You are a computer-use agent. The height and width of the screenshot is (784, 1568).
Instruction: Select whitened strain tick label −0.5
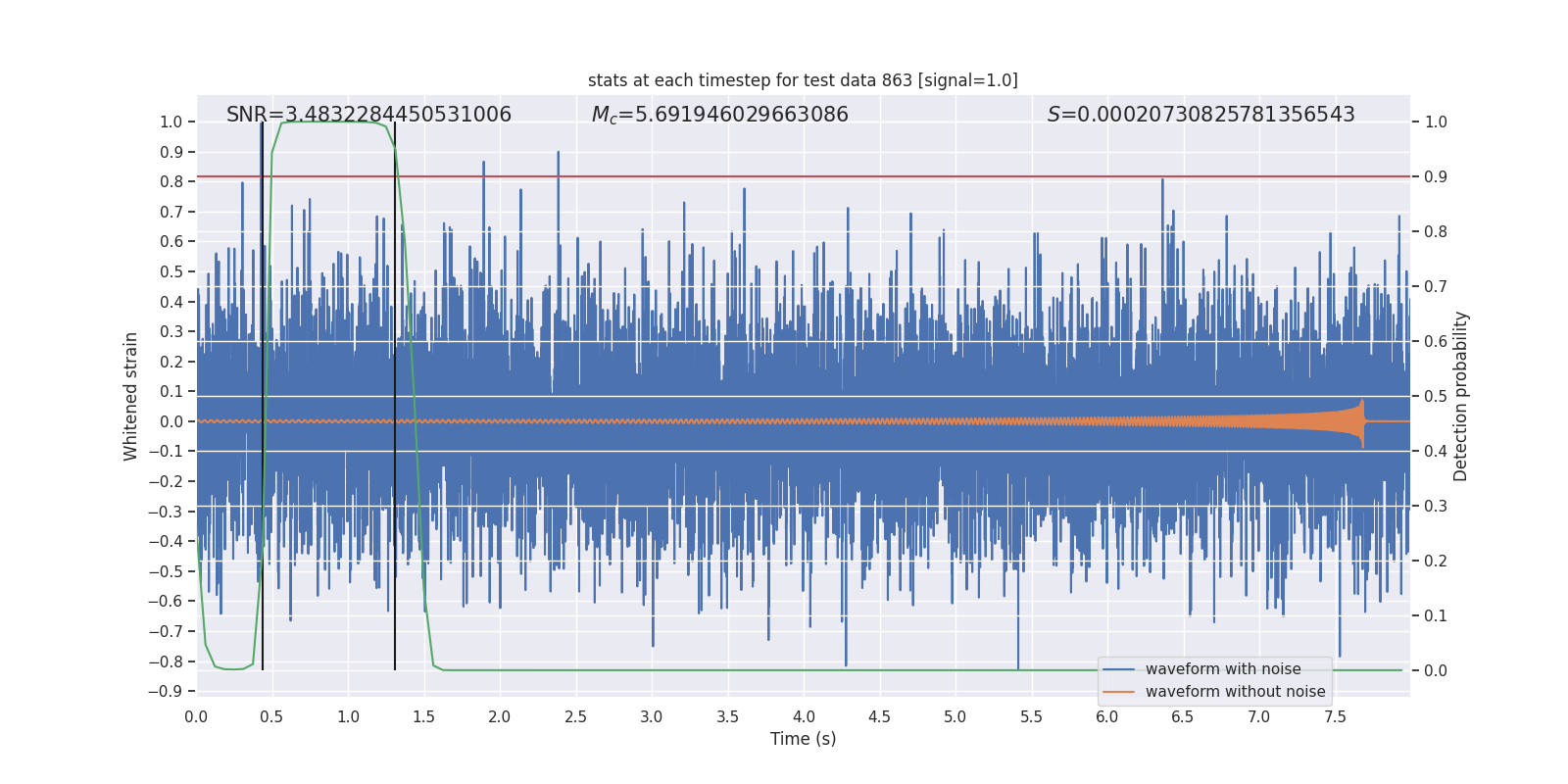[x=165, y=571]
